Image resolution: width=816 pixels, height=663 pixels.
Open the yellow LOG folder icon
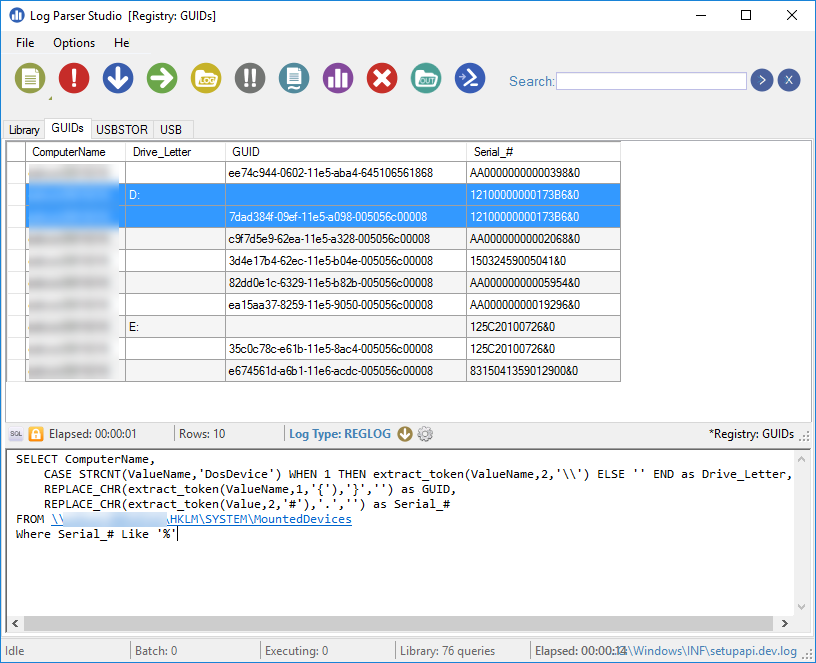pos(206,77)
